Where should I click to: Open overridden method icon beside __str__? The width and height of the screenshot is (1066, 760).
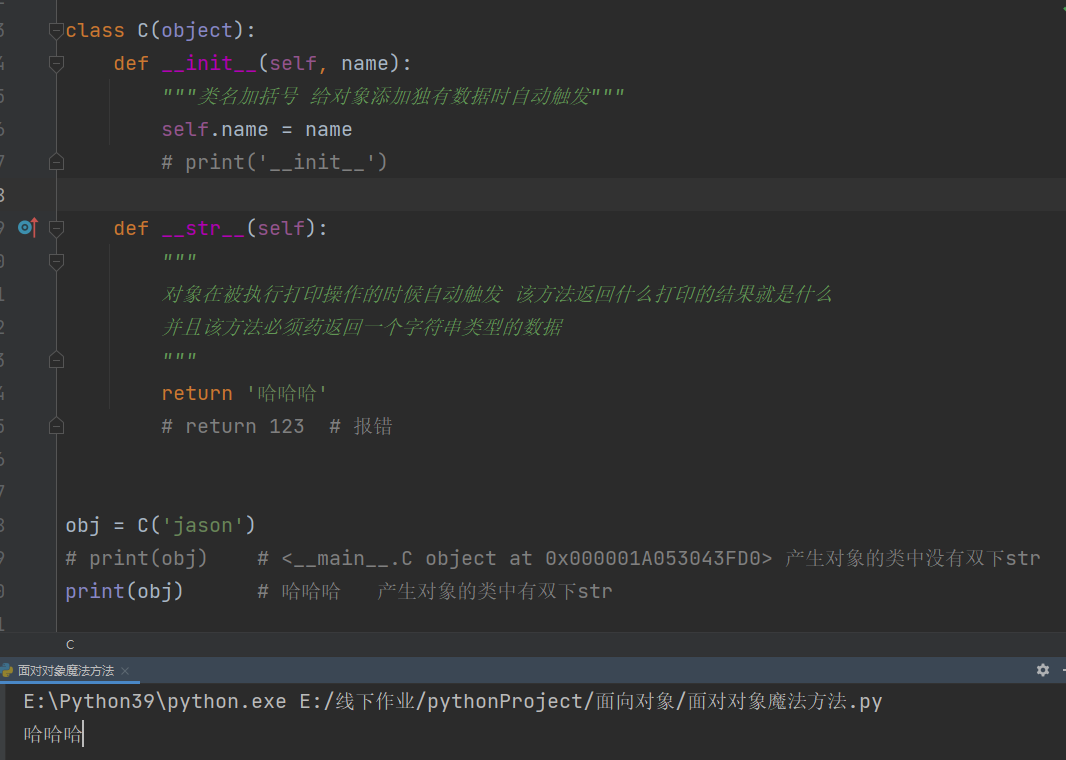[x=28, y=227]
